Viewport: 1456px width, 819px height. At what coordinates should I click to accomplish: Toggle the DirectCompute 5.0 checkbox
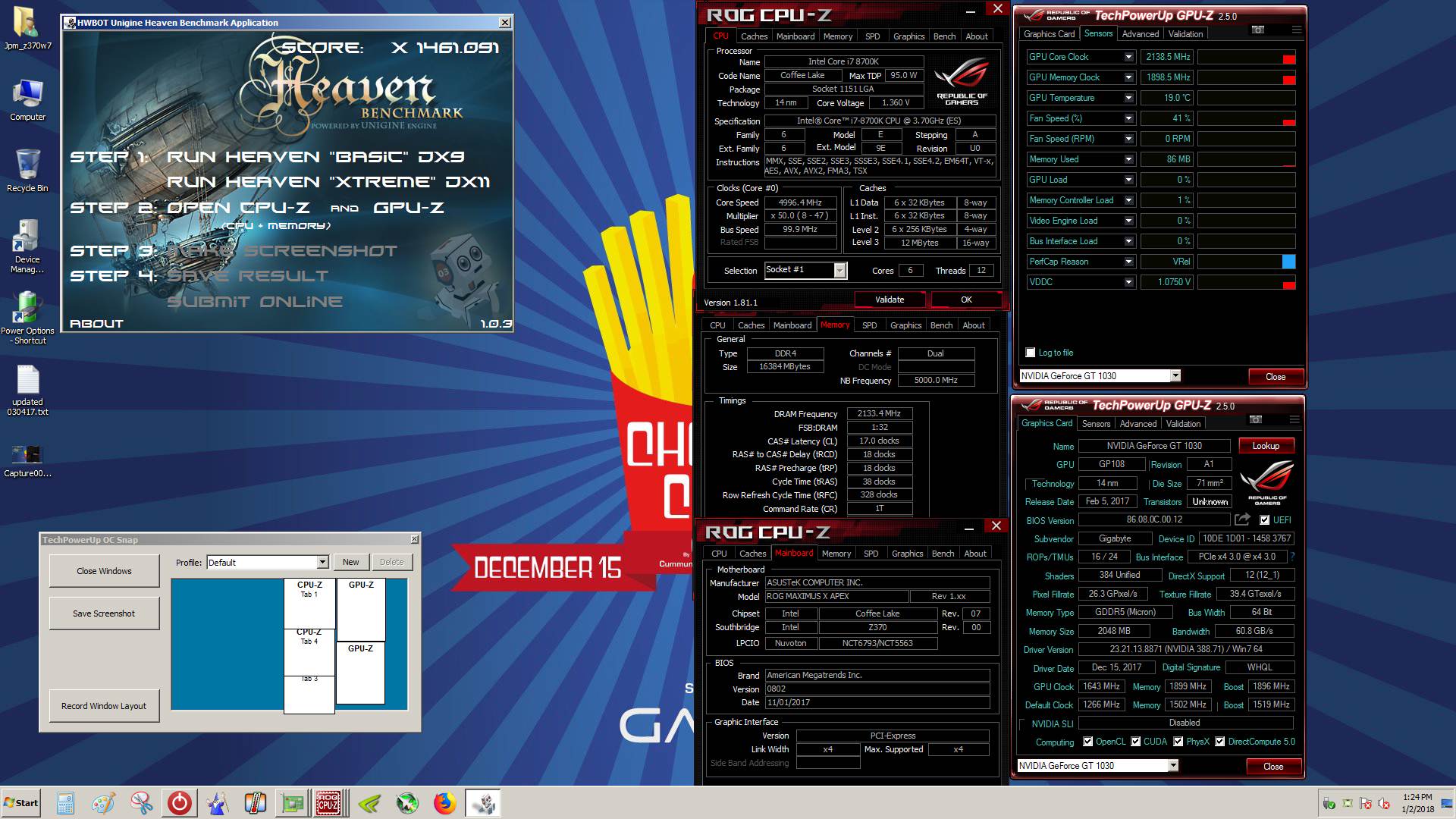1219,742
